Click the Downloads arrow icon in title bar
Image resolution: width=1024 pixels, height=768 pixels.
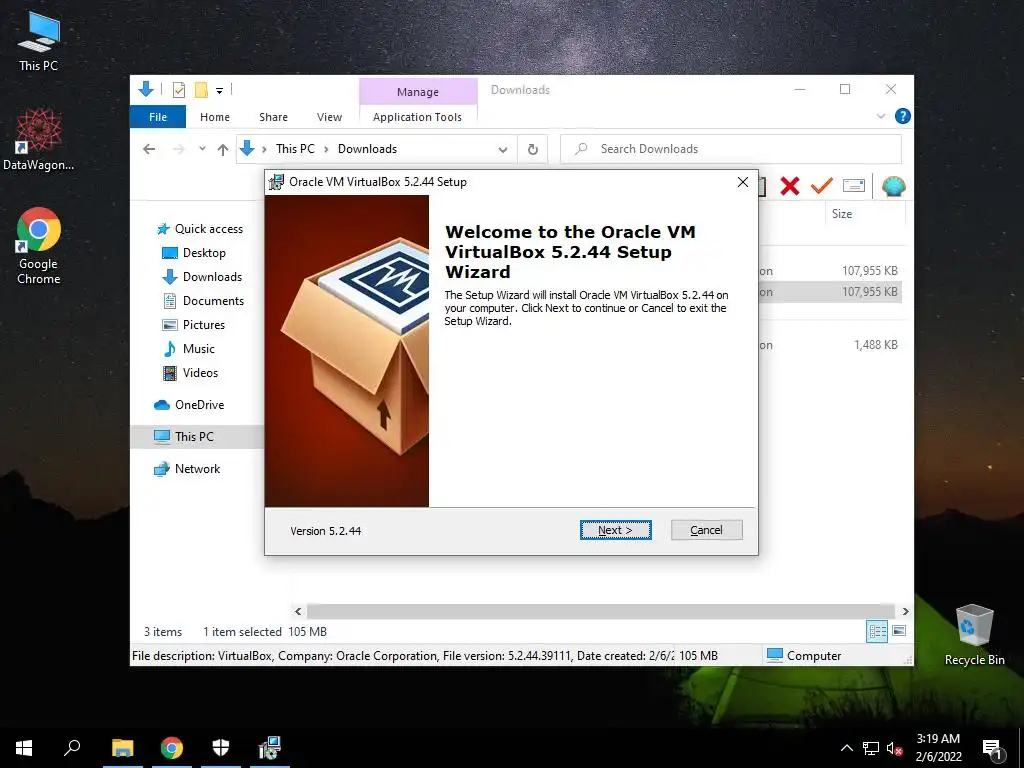[146, 89]
